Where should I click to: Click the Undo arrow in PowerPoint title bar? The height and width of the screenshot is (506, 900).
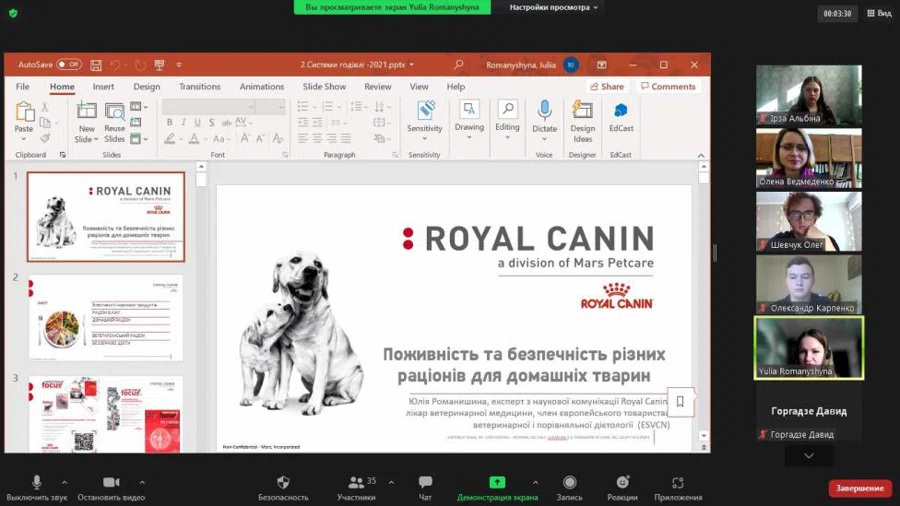pos(115,65)
